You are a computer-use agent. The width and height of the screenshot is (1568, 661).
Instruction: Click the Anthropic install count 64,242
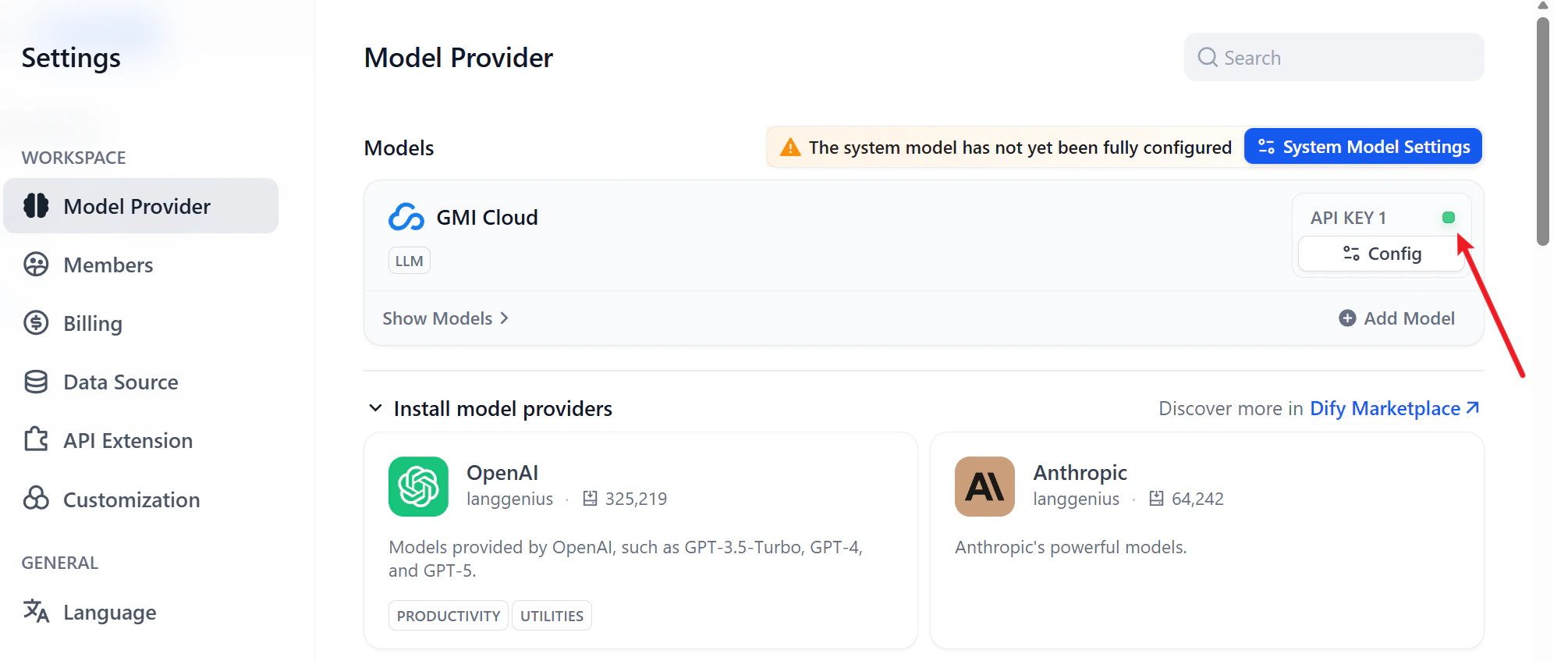1197,499
